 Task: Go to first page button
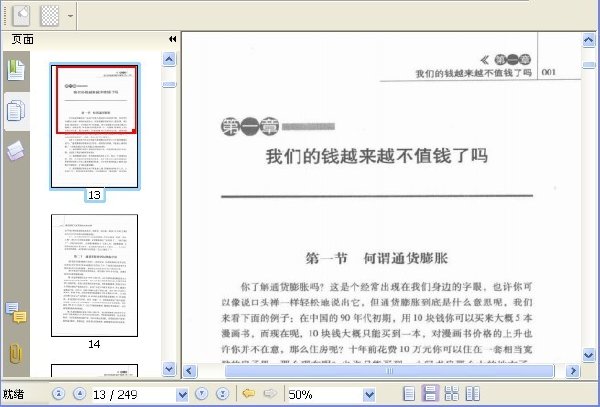pyautogui.click(x=58, y=394)
